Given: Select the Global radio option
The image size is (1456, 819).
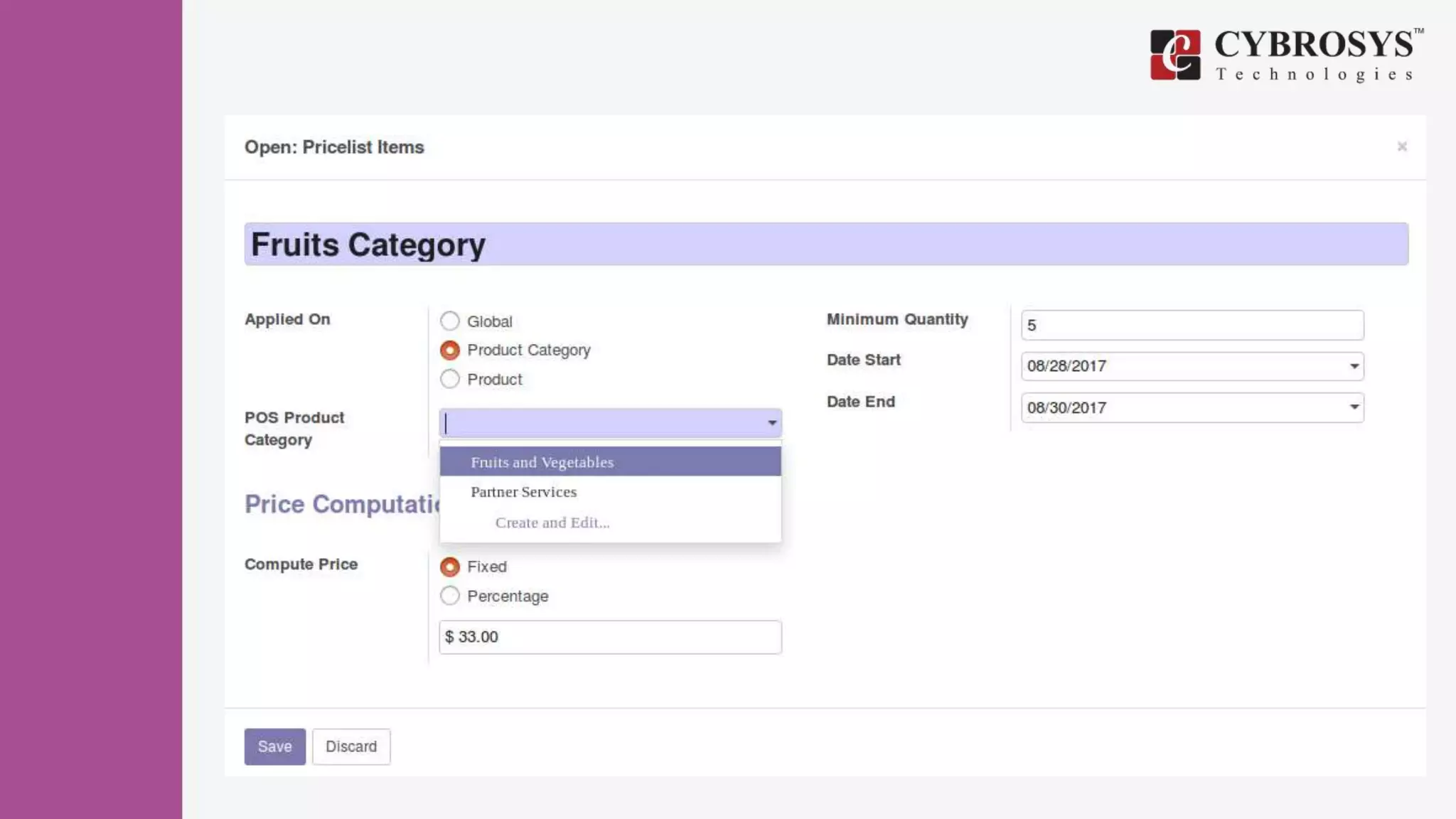Looking at the screenshot, I should (449, 321).
